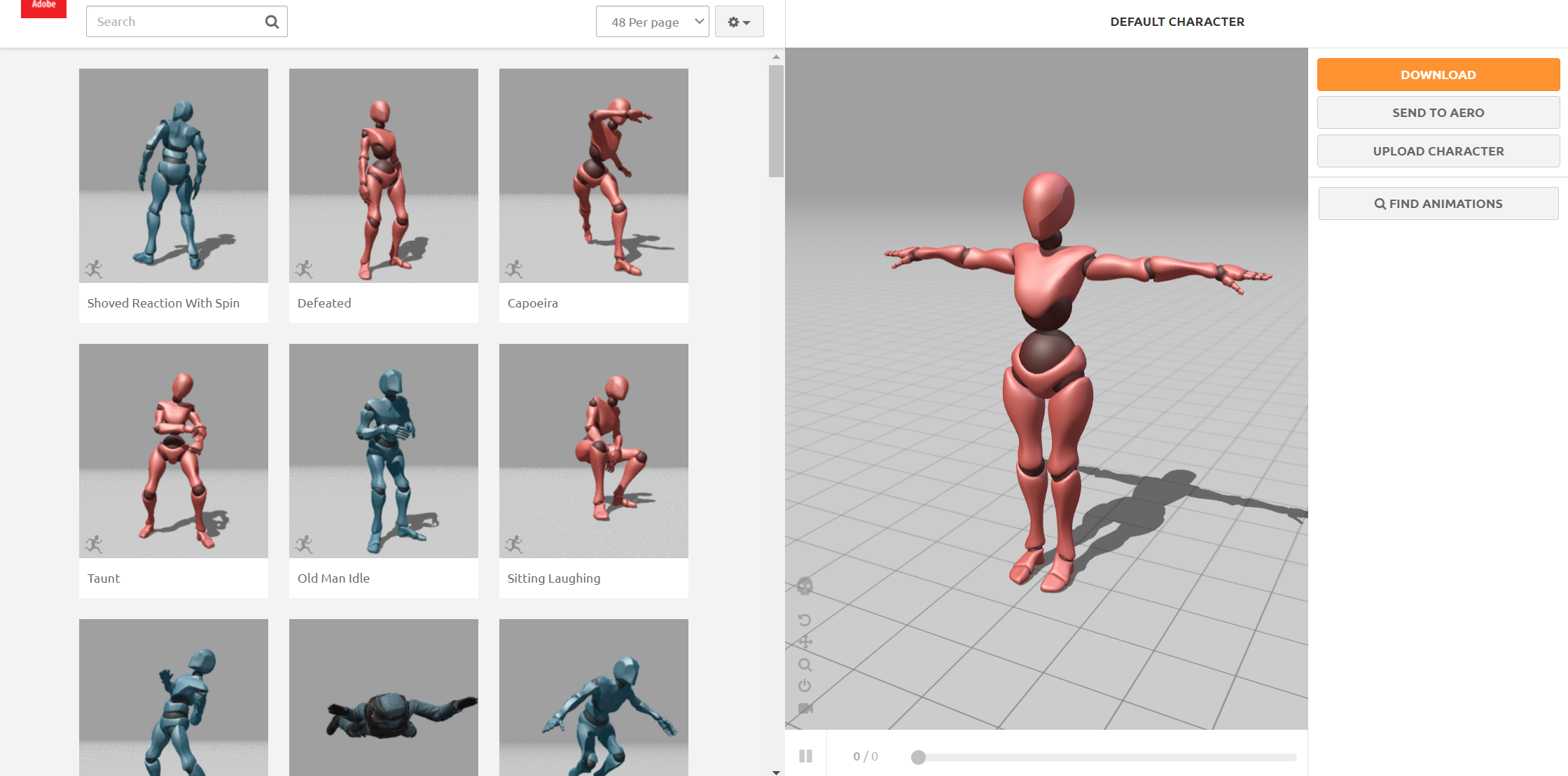This screenshot has width=1568, height=776.
Task: Click the animation timeline slider handle
Action: coord(918,757)
